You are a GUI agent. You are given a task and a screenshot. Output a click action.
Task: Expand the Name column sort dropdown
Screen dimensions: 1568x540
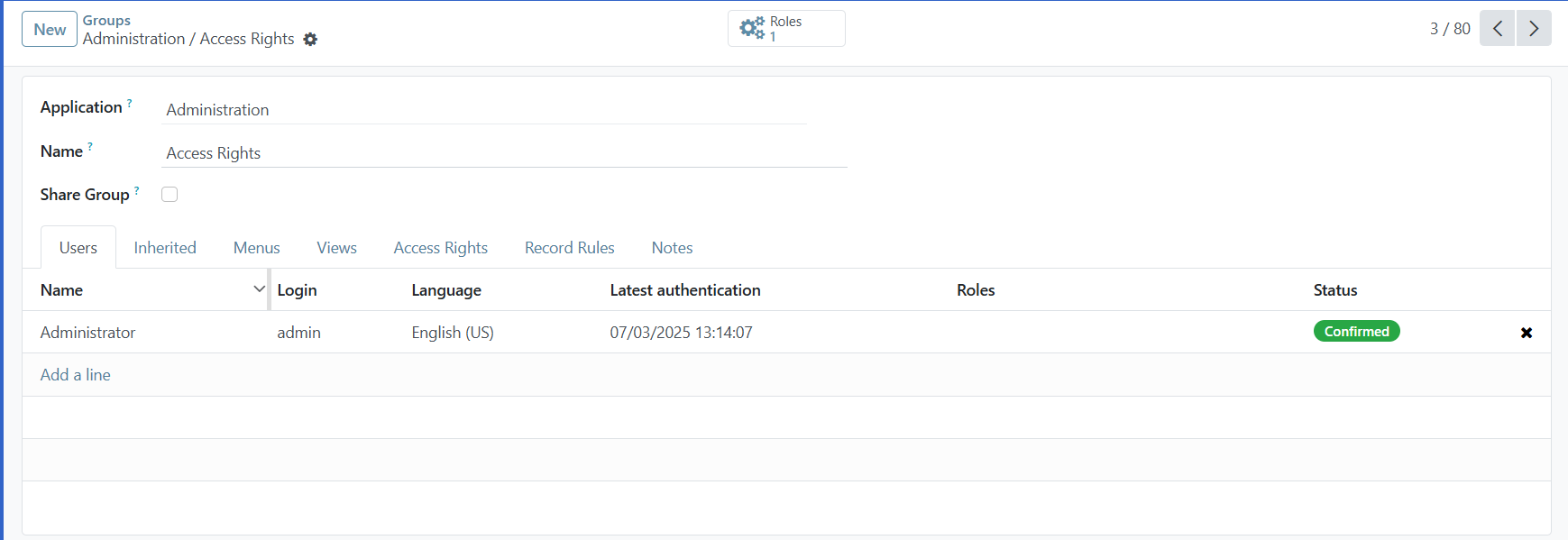(x=259, y=289)
